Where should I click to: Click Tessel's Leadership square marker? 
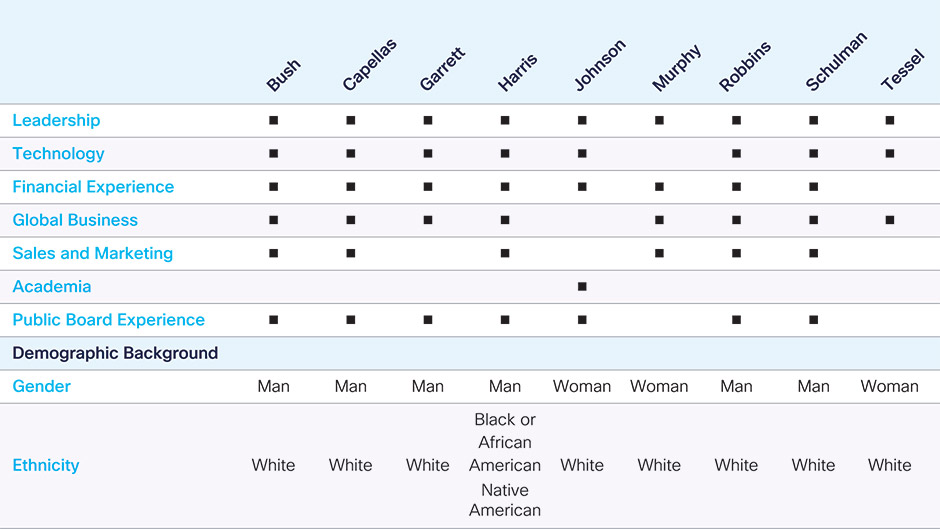click(889, 120)
